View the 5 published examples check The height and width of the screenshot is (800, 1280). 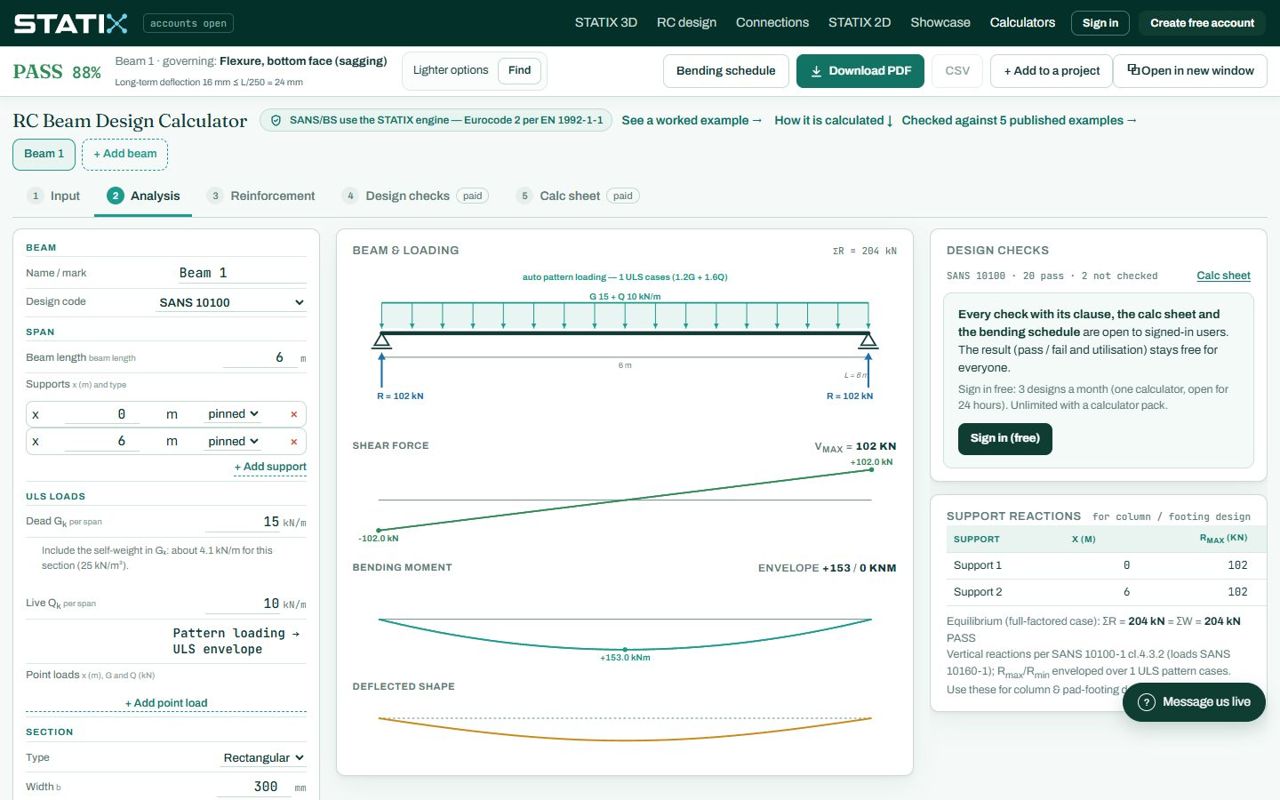point(1020,121)
